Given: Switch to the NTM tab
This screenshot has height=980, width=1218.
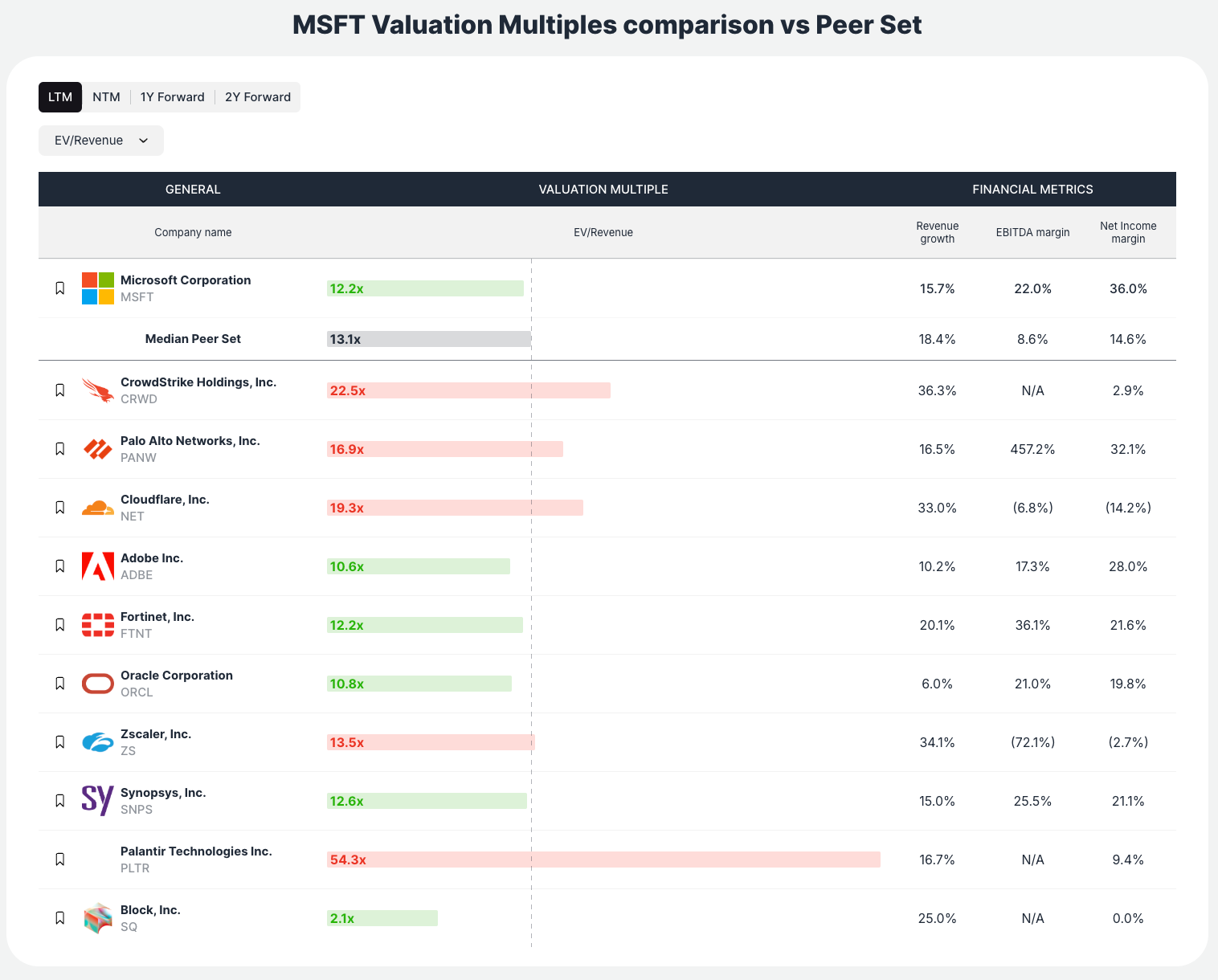Looking at the screenshot, I should (x=106, y=96).
